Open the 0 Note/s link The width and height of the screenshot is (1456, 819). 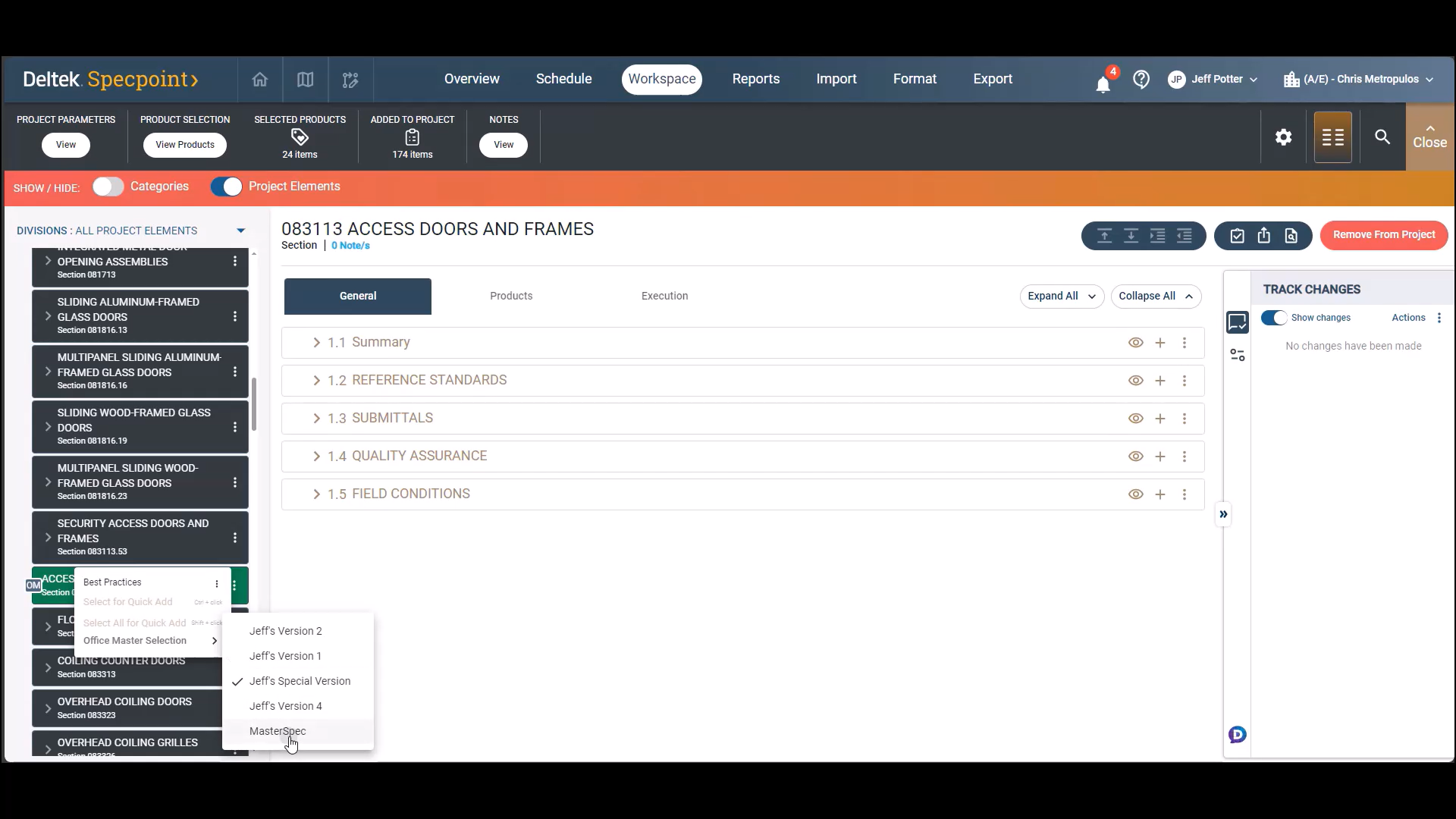click(350, 246)
